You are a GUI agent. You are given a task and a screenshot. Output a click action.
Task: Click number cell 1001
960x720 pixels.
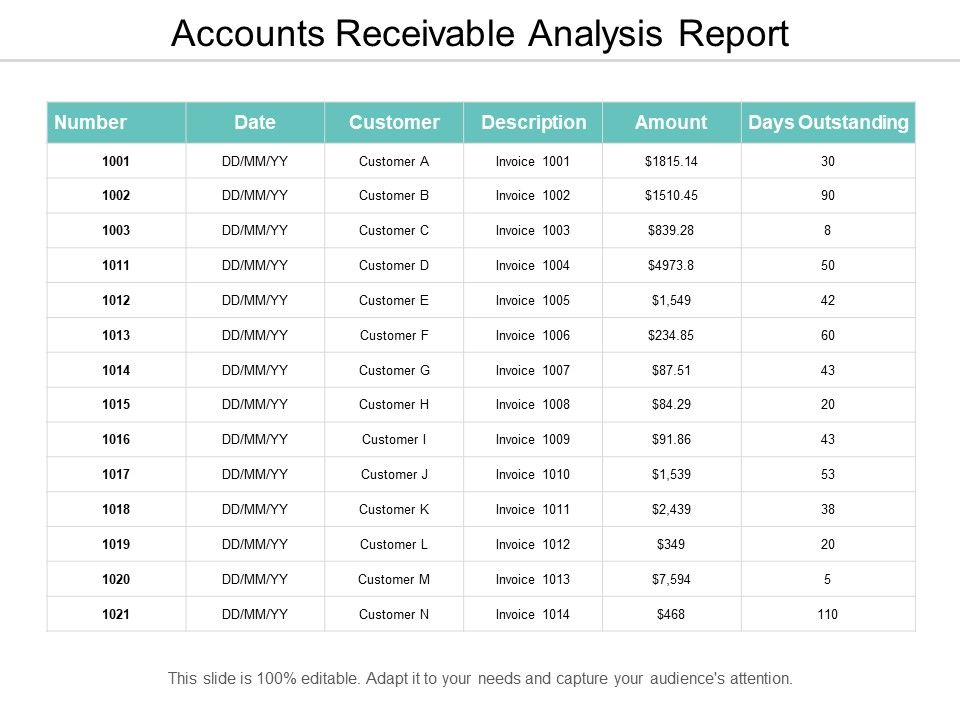[116, 161]
